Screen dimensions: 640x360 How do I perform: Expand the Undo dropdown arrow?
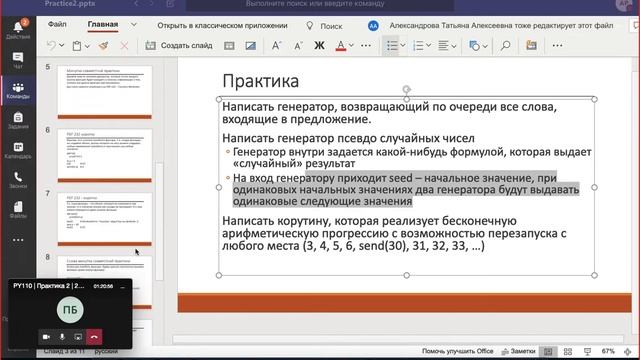(62, 45)
